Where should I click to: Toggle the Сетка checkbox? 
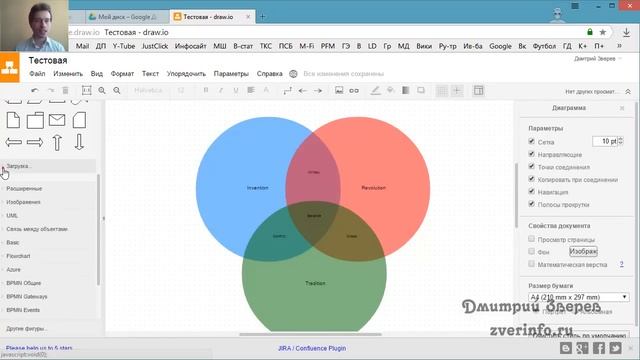531,141
